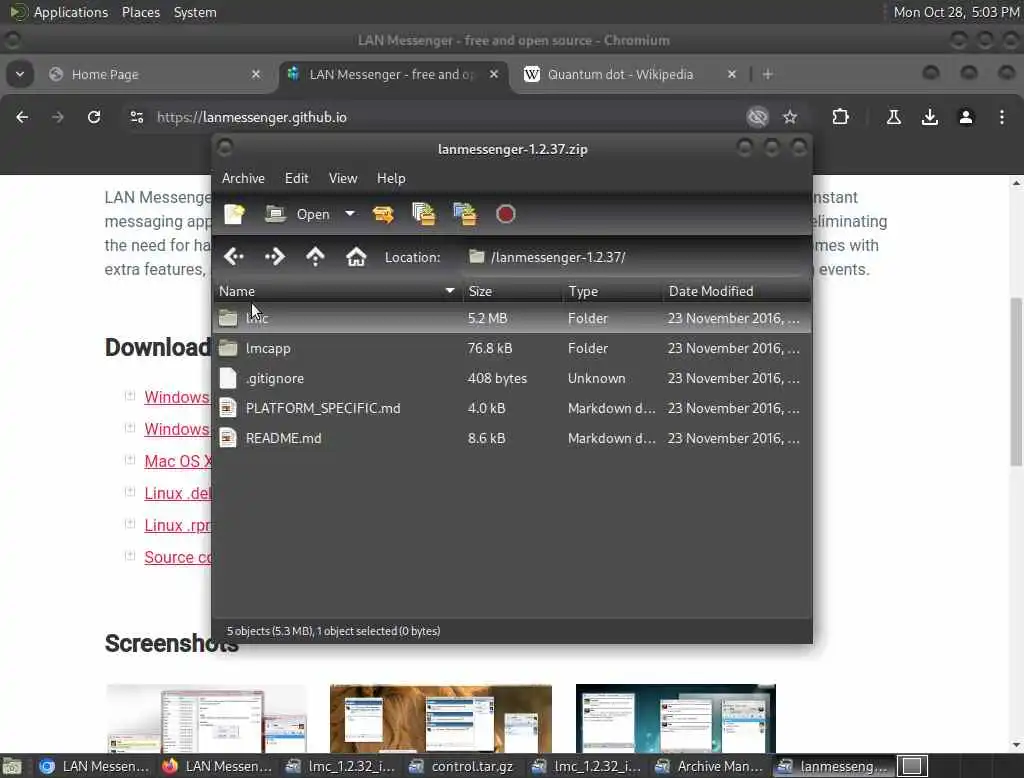1024x778 pixels.
Task: Open the Chromium extensions puzzle icon
Action: (x=840, y=117)
